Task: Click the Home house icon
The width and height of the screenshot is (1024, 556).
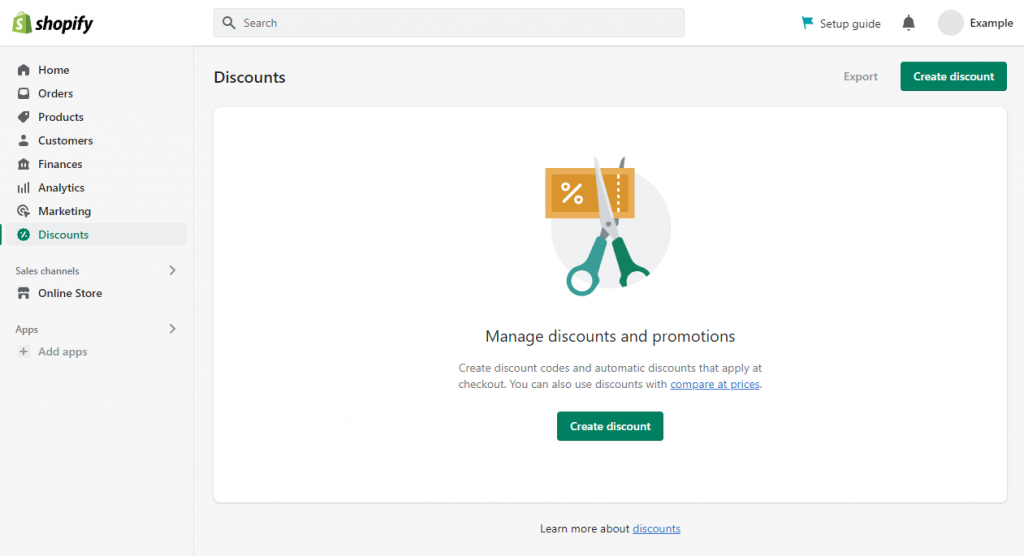Action: (24, 70)
